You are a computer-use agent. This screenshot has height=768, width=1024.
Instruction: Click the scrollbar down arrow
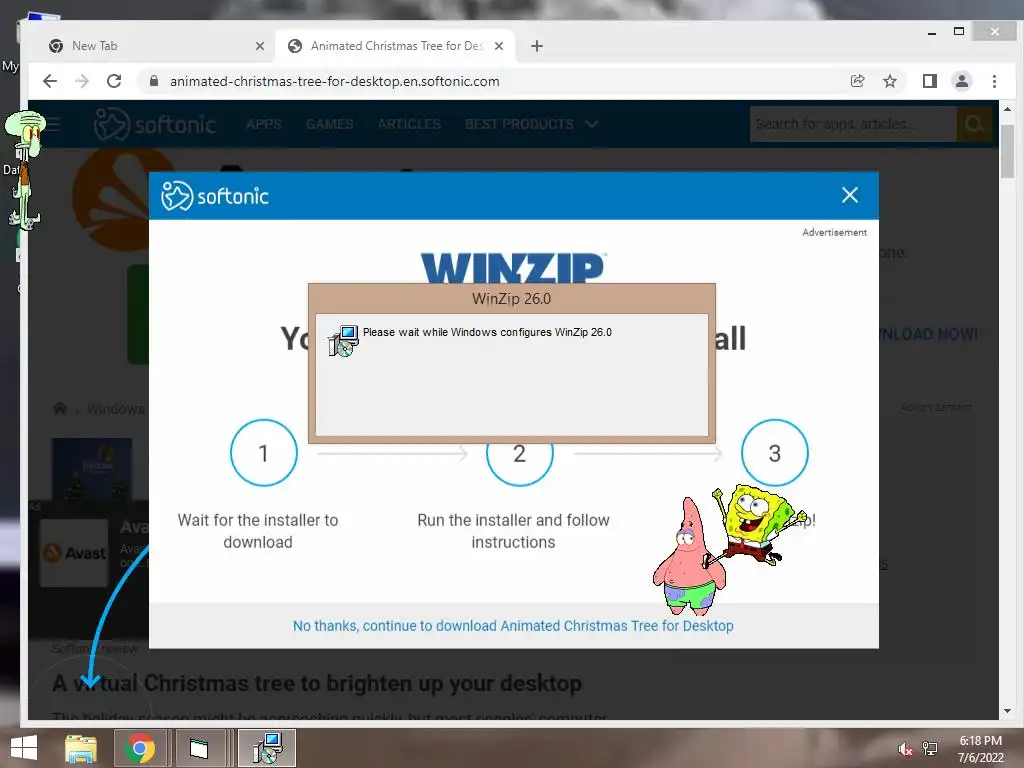(1007, 711)
